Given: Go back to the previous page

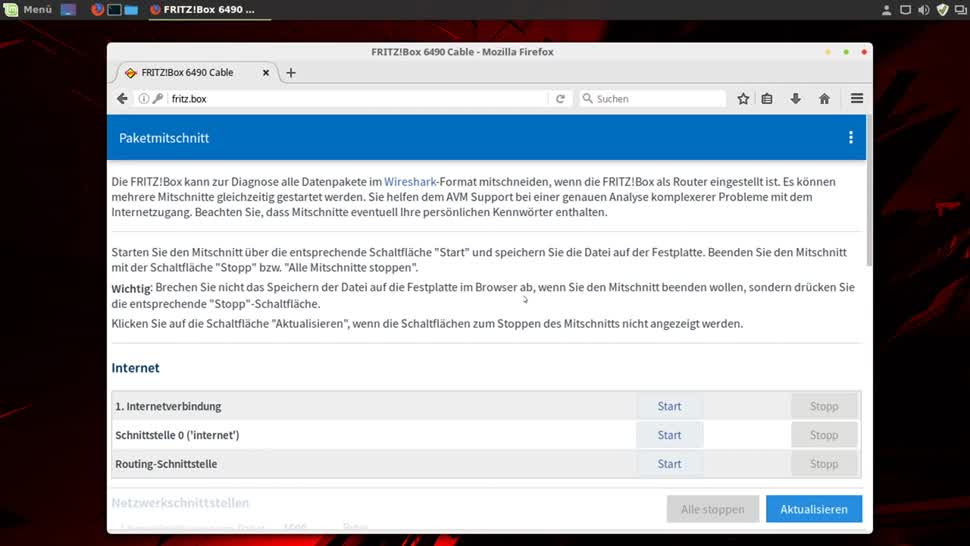Looking at the screenshot, I should pos(122,98).
